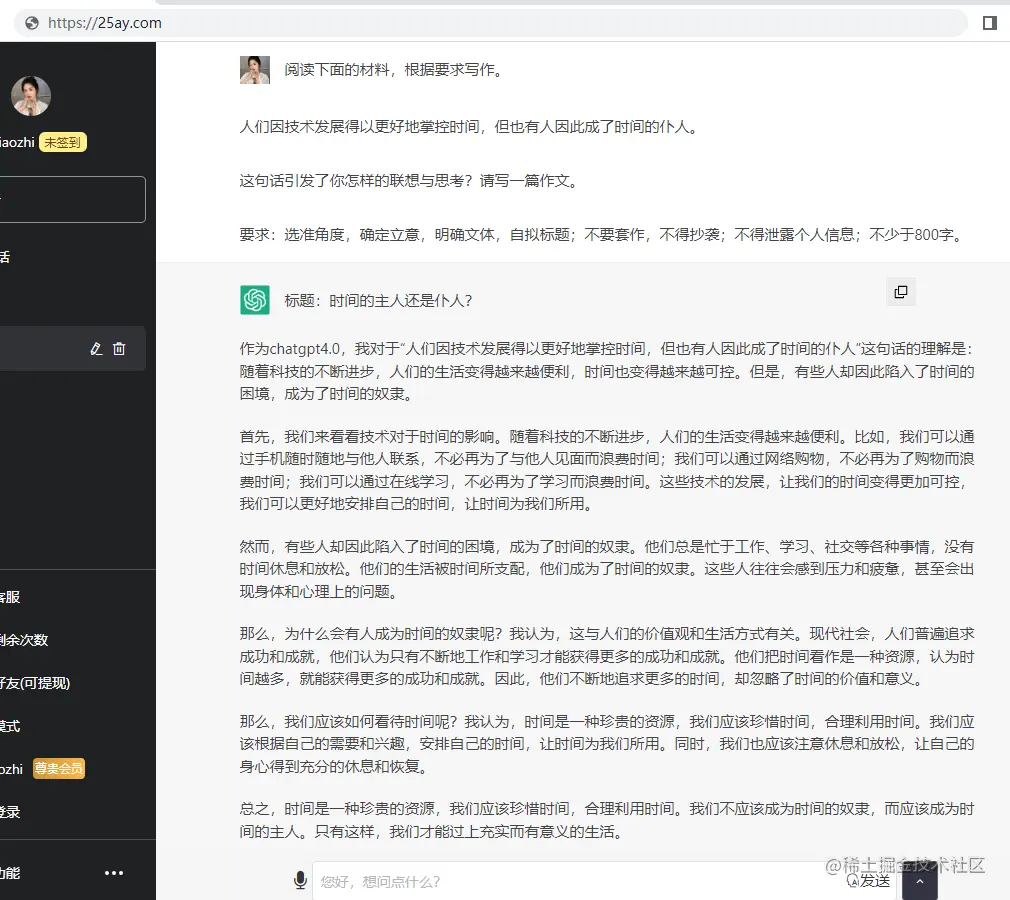Click the microphone voice input icon
This screenshot has width=1010, height=900.
[300, 880]
